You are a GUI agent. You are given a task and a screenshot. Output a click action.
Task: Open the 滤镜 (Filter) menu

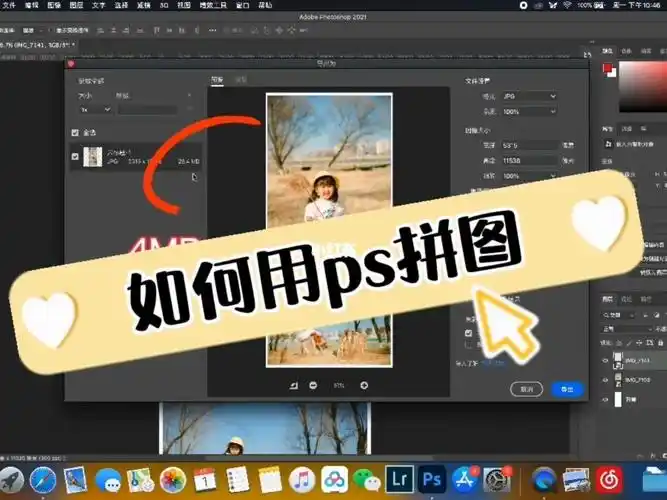pos(144,6)
